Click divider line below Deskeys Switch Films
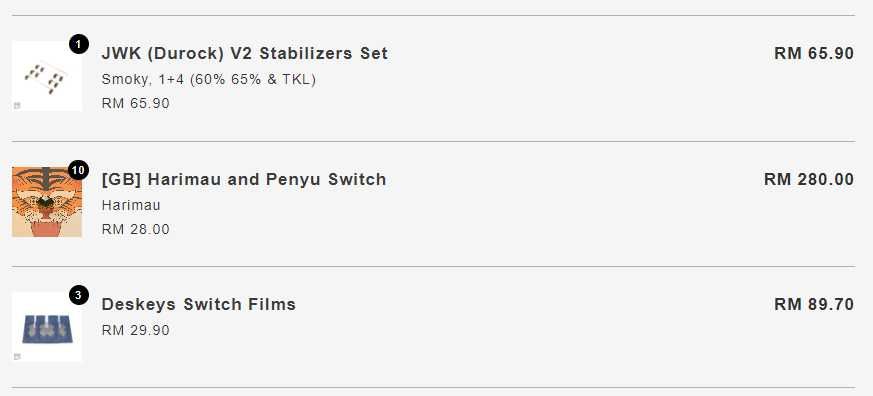 coord(434,387)
